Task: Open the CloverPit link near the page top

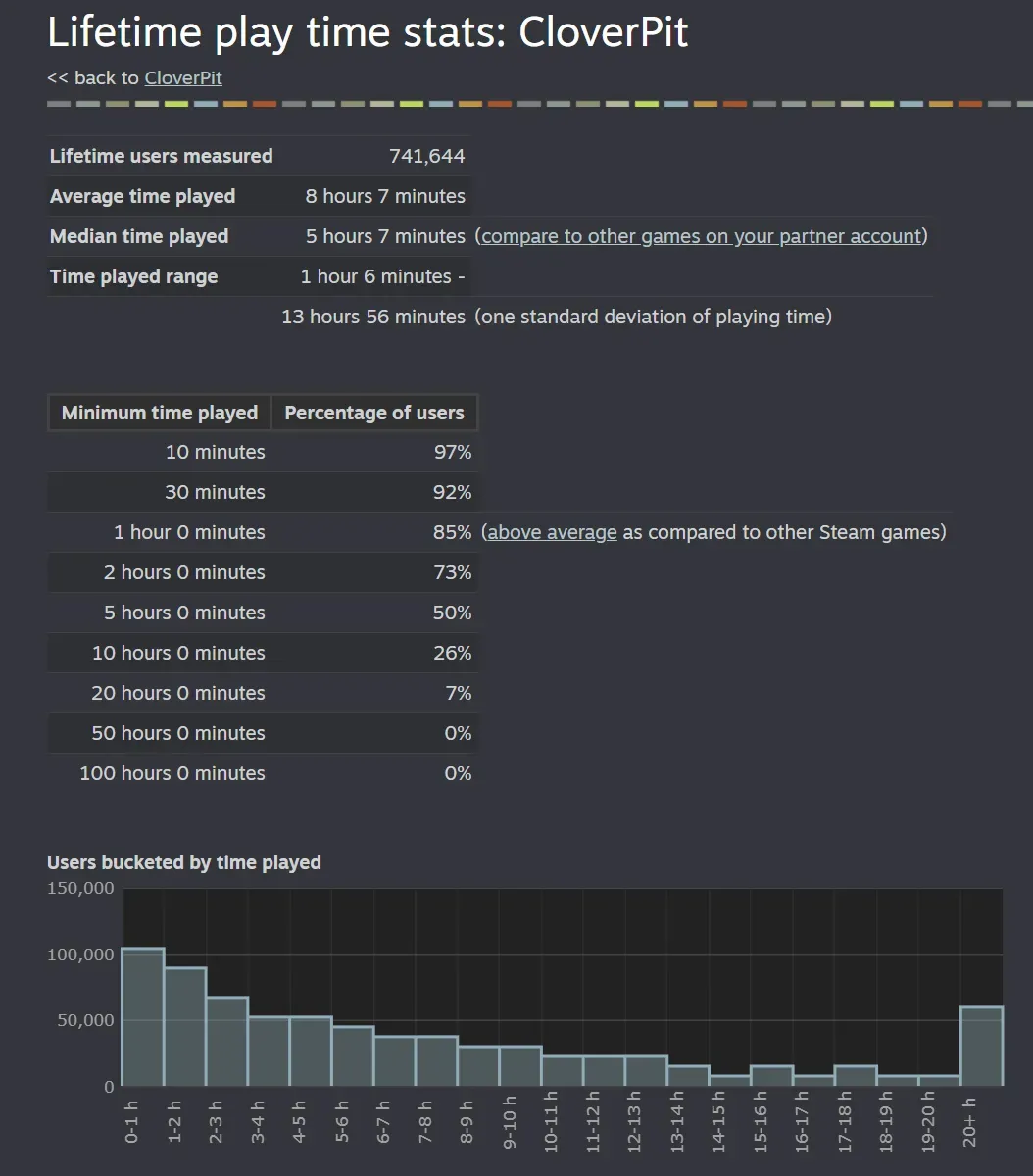Action: (182, 77)
